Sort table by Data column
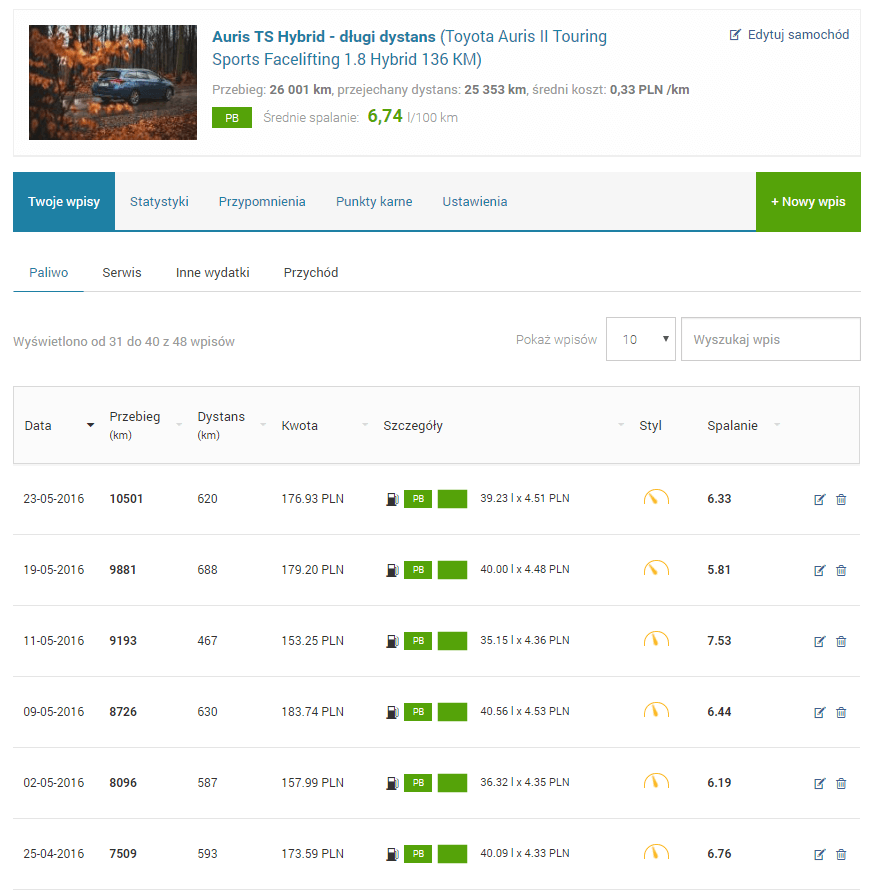The image size is (877, 891). pos(40,425)
